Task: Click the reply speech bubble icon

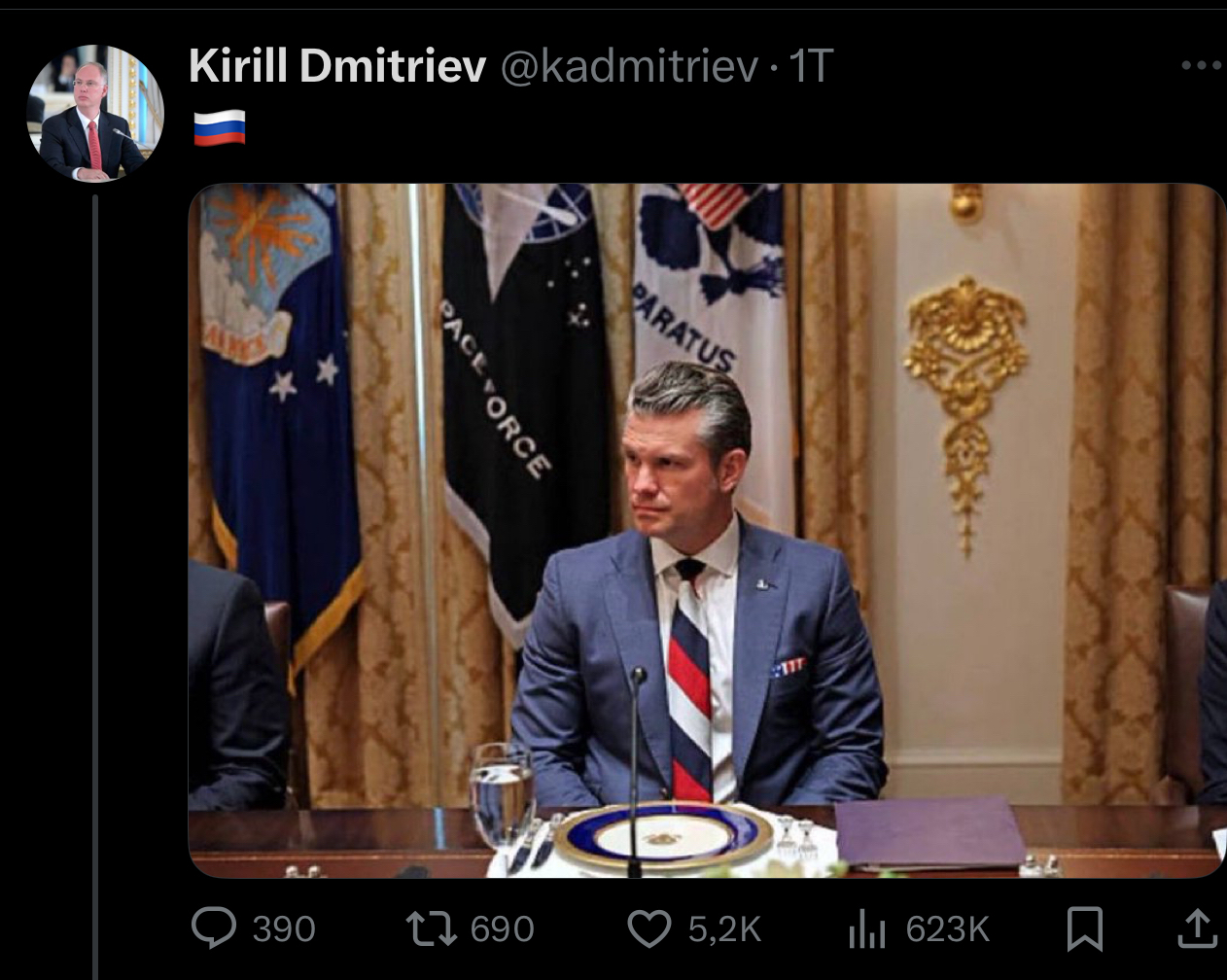Action: [214, 927]
